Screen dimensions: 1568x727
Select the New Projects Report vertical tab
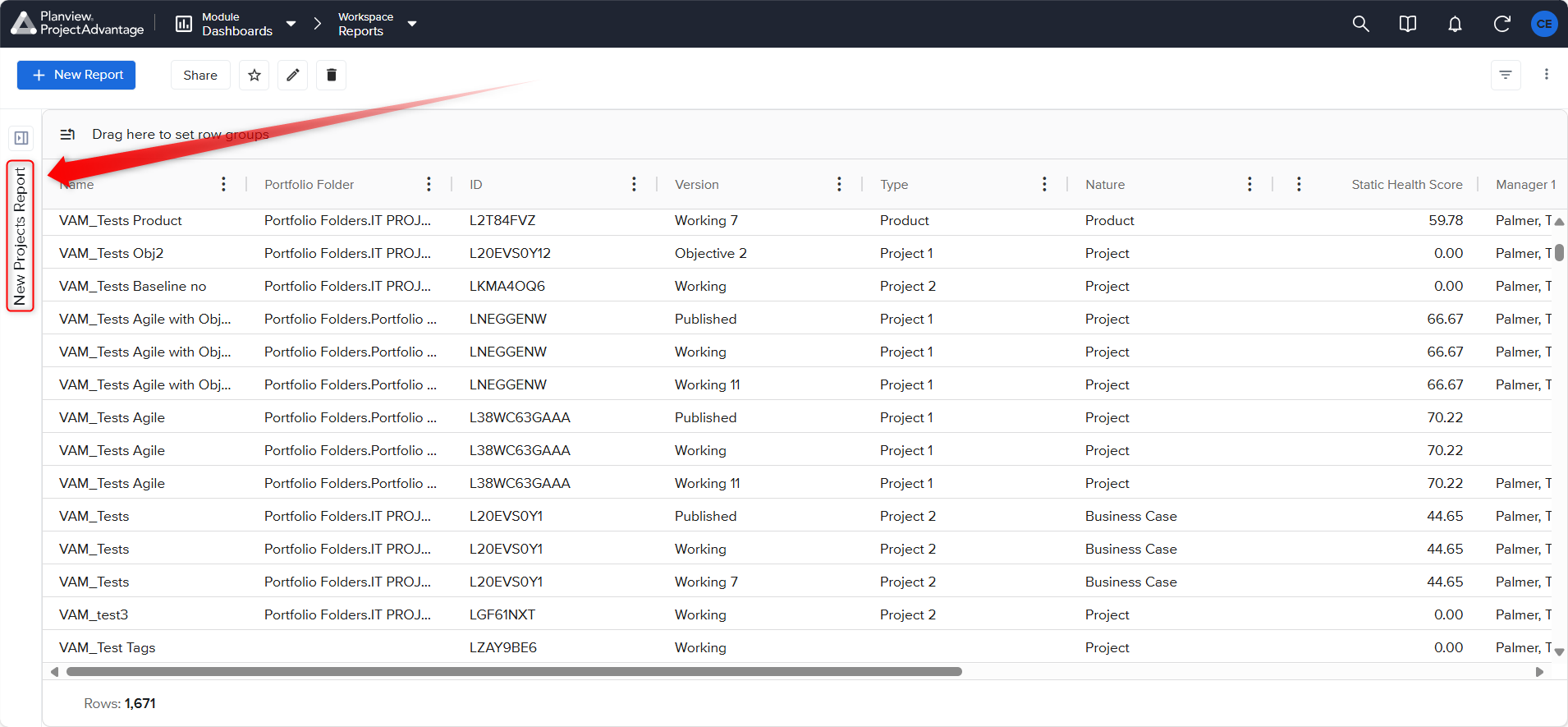[x=21, y=236]
